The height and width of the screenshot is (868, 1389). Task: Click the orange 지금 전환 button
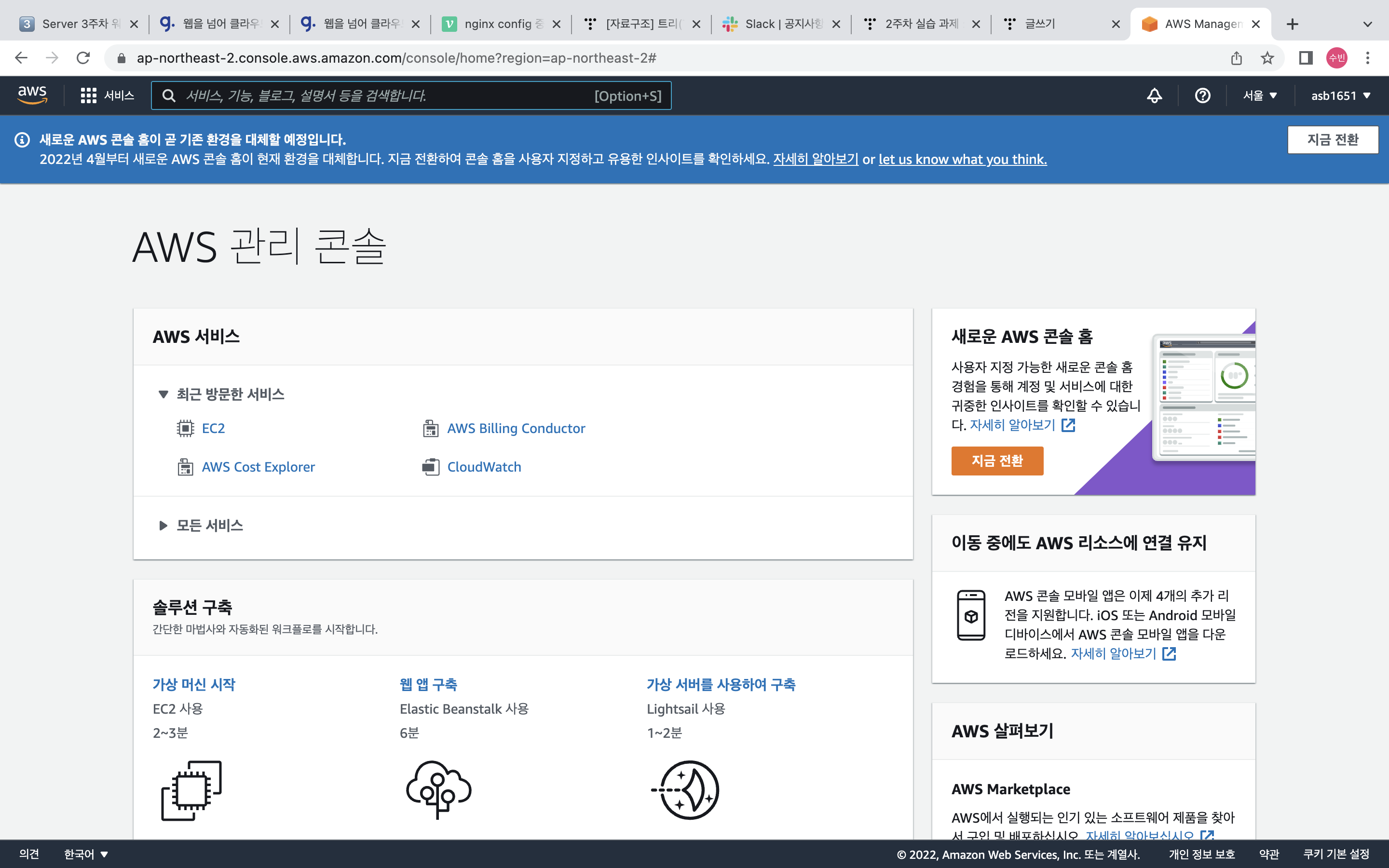click(997, 461)
